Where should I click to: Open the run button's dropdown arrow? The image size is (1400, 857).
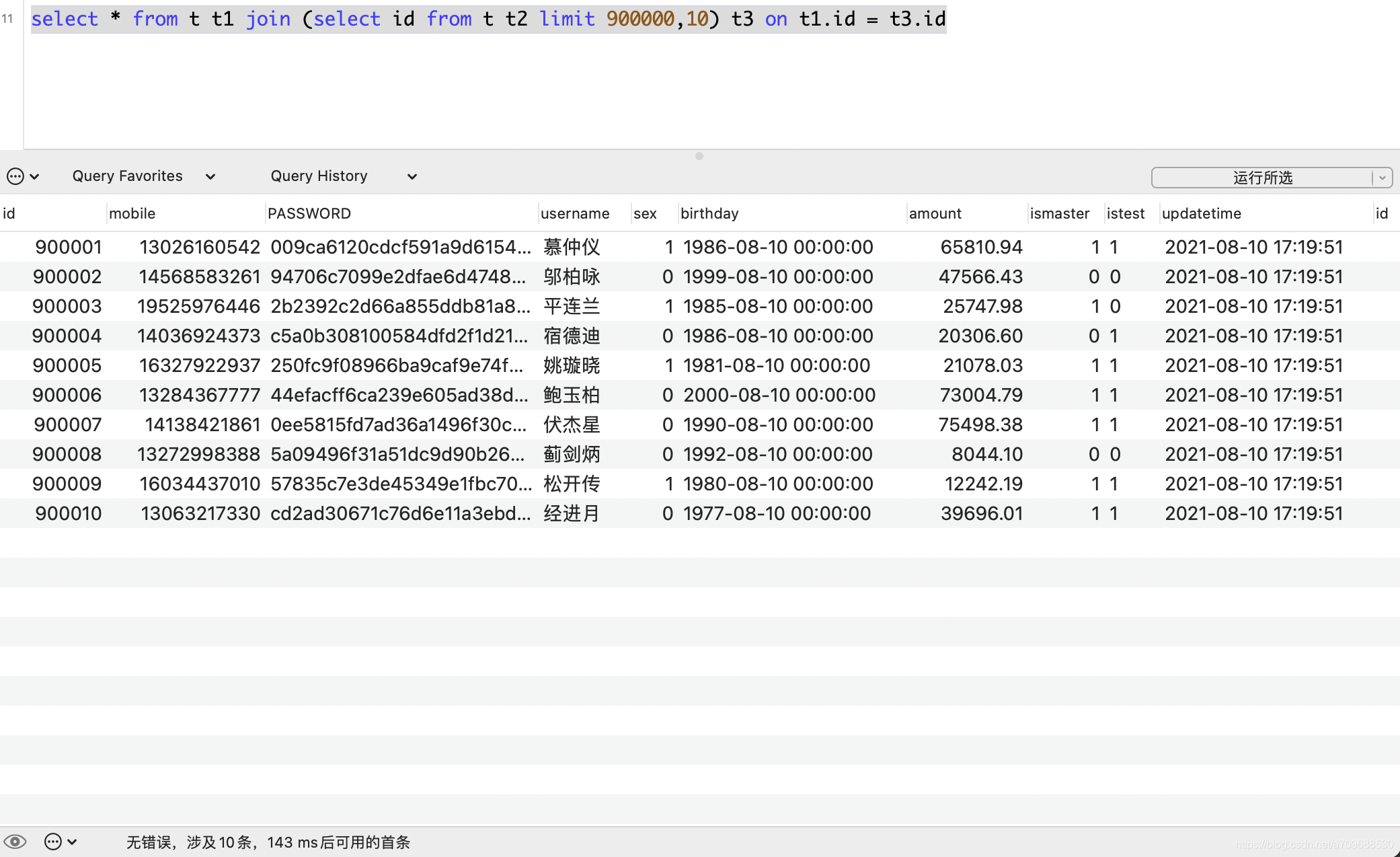pos(1383,178)
